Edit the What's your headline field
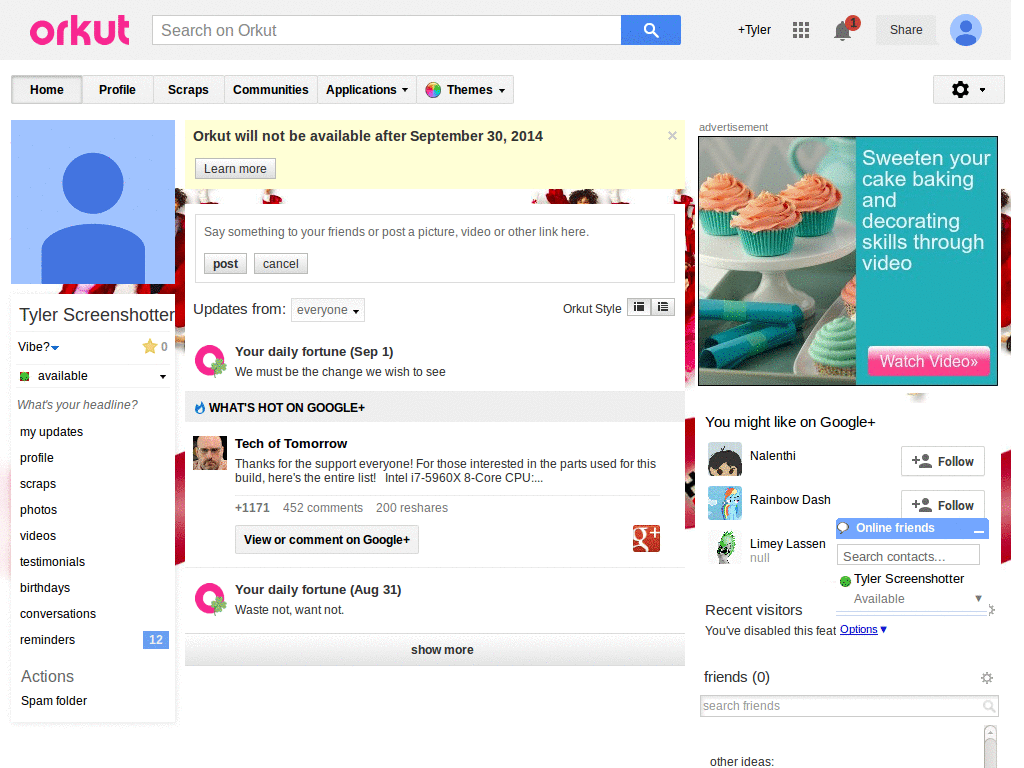 coord(78,405)
